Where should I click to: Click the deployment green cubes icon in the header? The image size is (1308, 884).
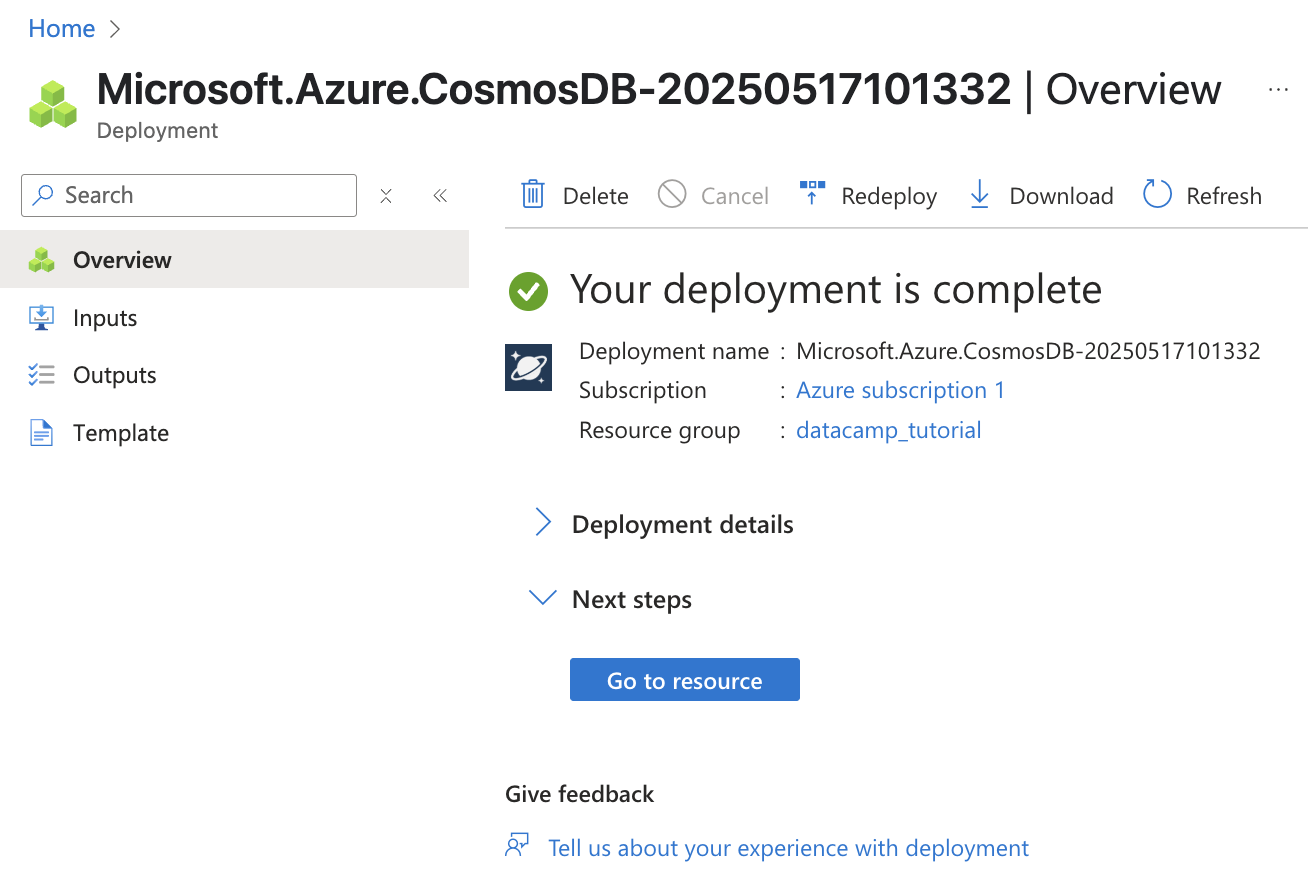point(52,104)
